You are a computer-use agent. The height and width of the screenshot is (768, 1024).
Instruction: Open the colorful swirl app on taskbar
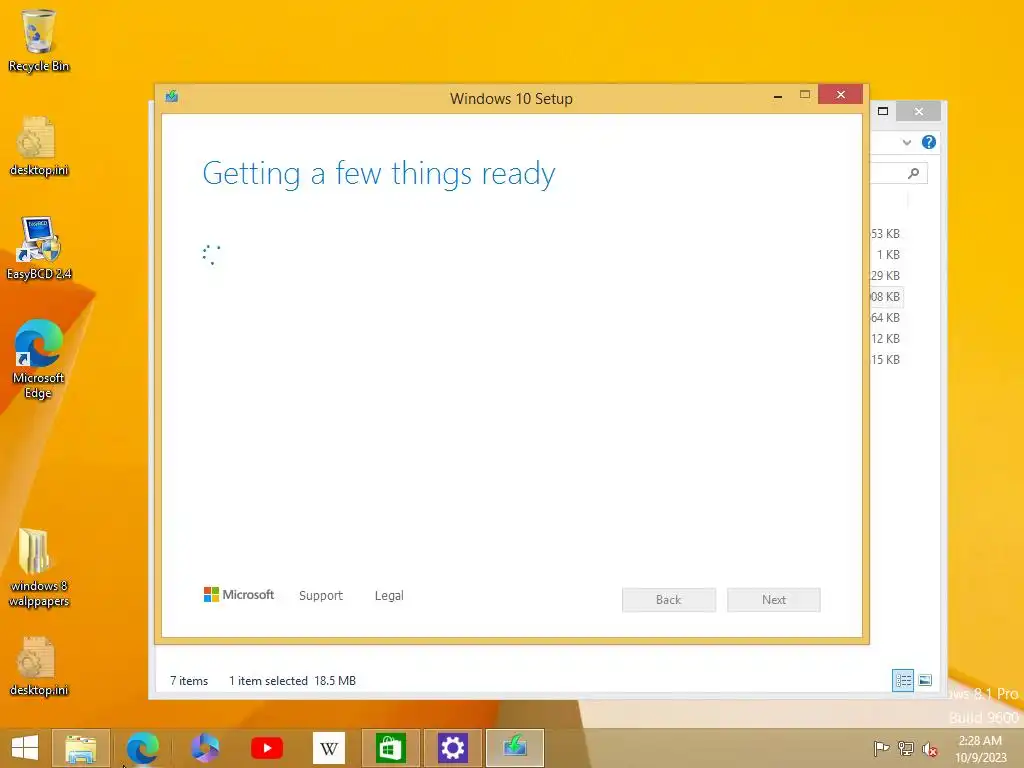[204, 748]
